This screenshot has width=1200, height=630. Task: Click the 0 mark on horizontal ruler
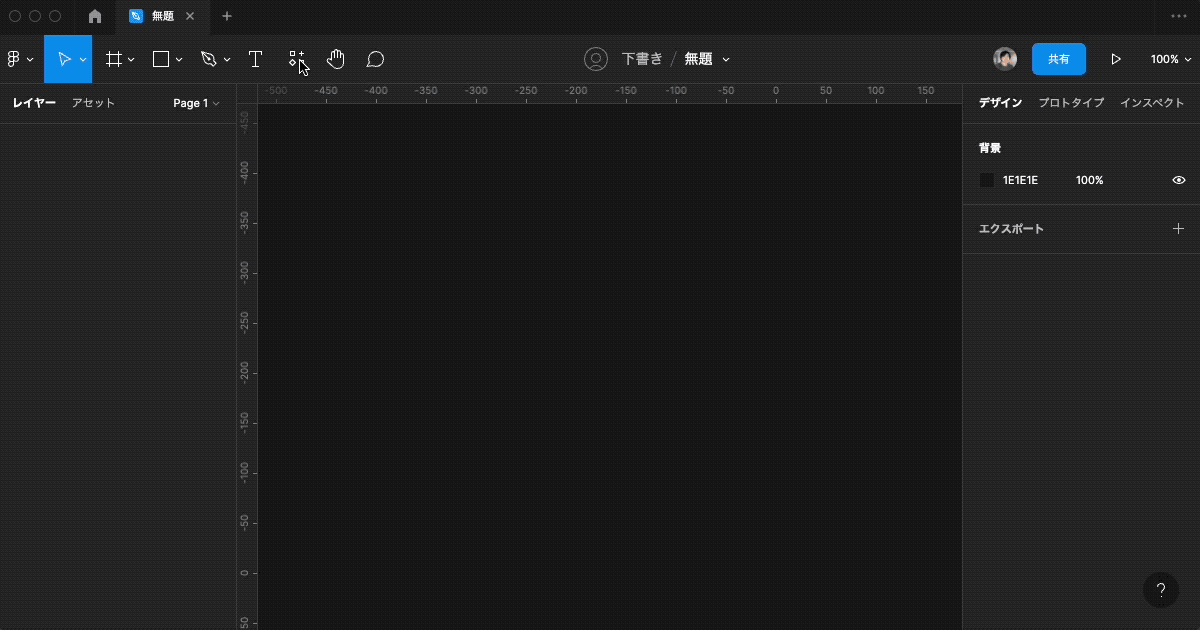776,91
